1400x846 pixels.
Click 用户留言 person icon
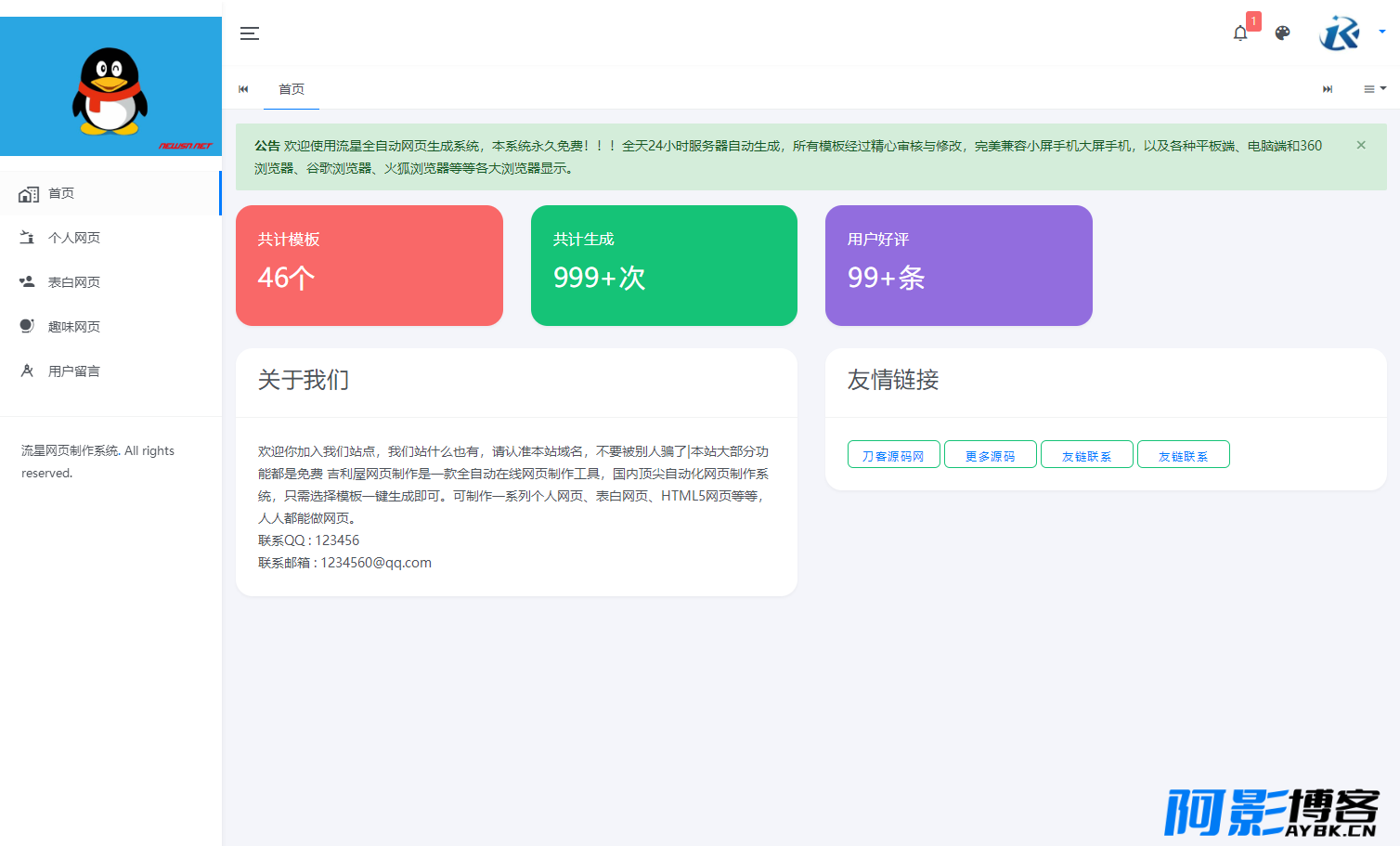(x=27, y=371)
